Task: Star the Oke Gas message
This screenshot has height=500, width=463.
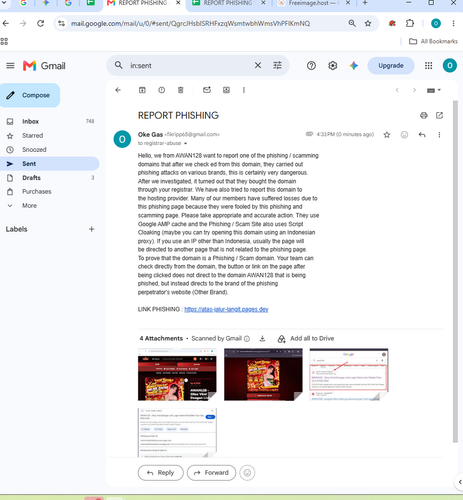Action: pyautogui.click(x=387, y=135)
